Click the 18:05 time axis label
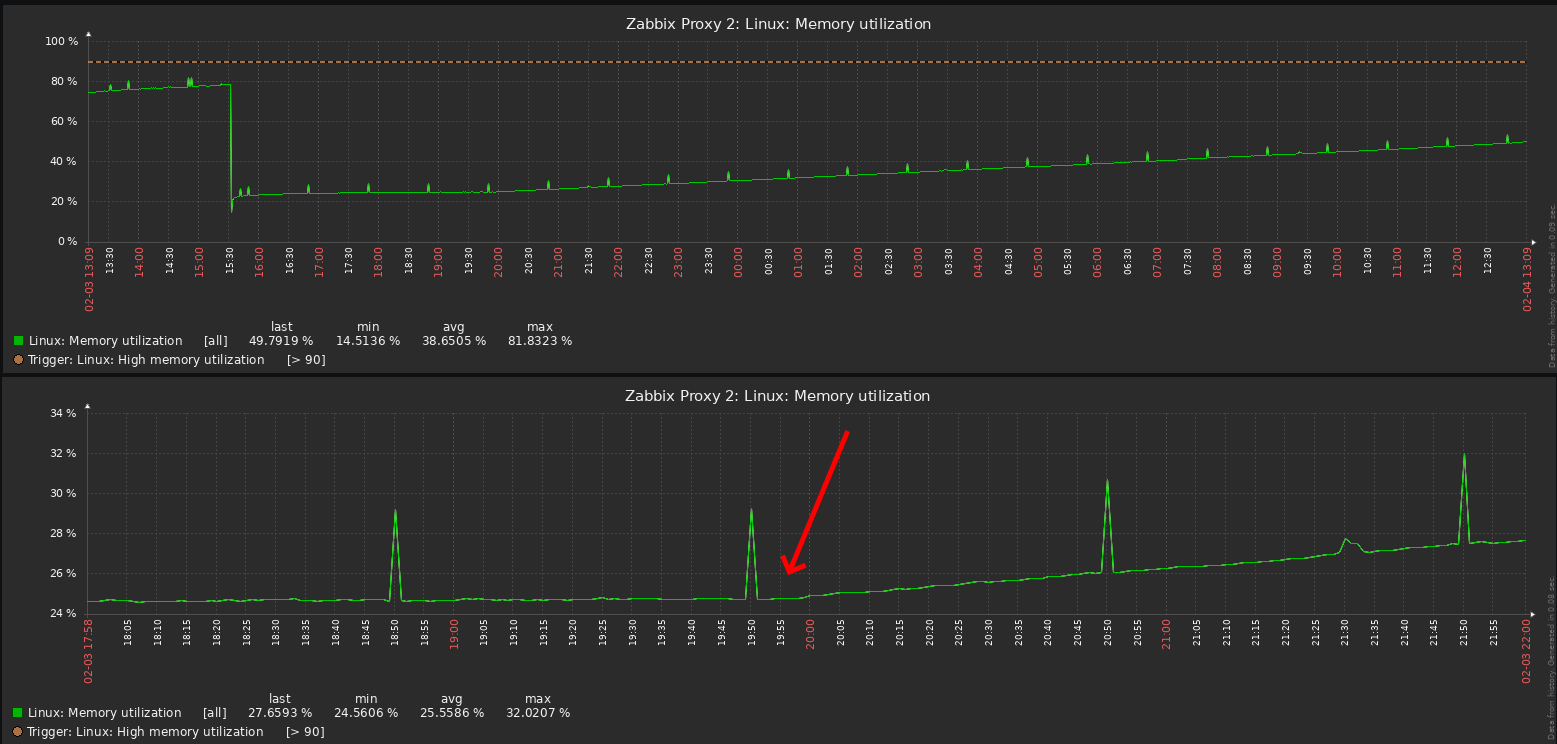This screenshot has height=744, width=1557. pos(128,632)
